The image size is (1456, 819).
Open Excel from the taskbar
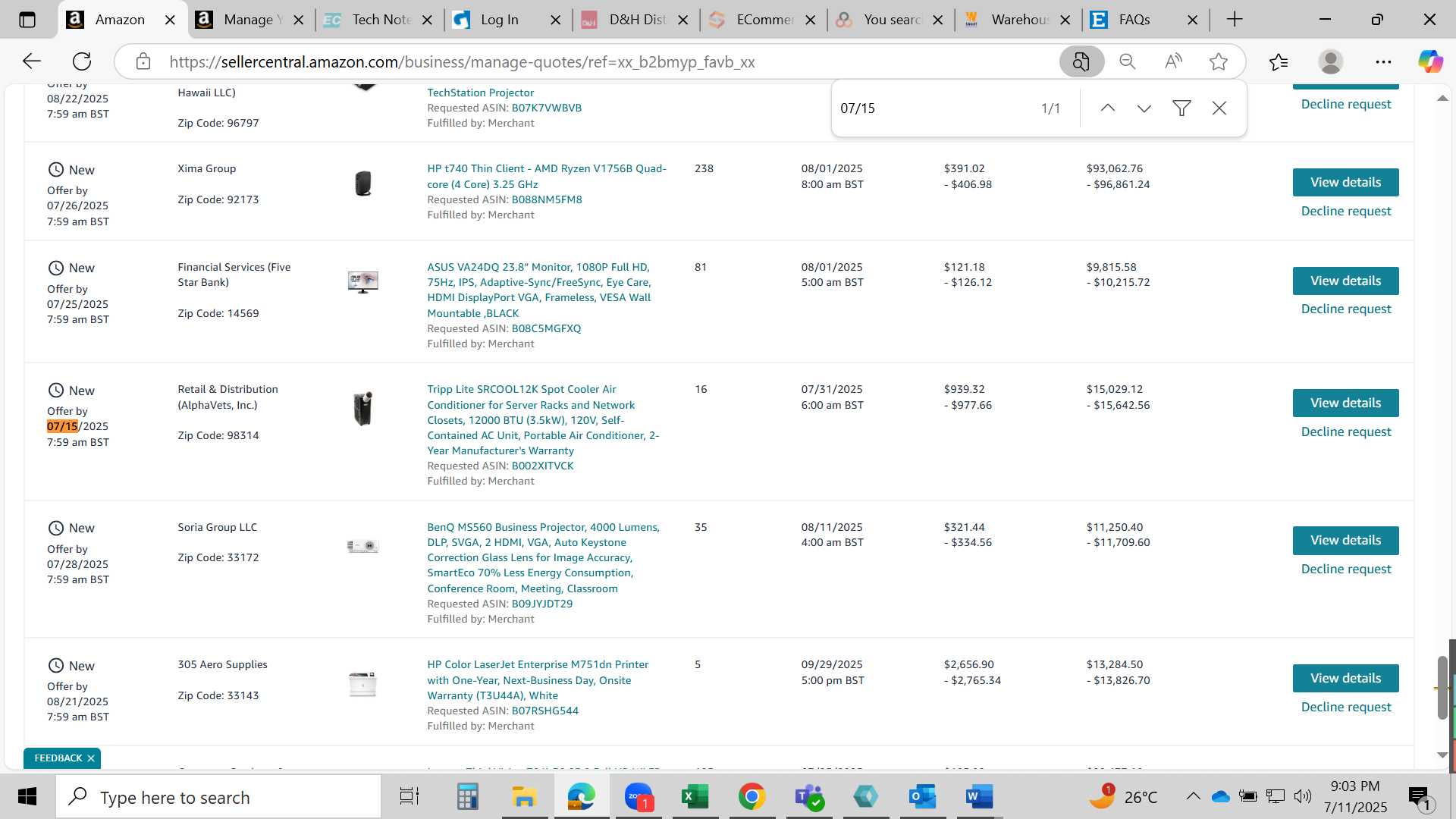(695, 797)
